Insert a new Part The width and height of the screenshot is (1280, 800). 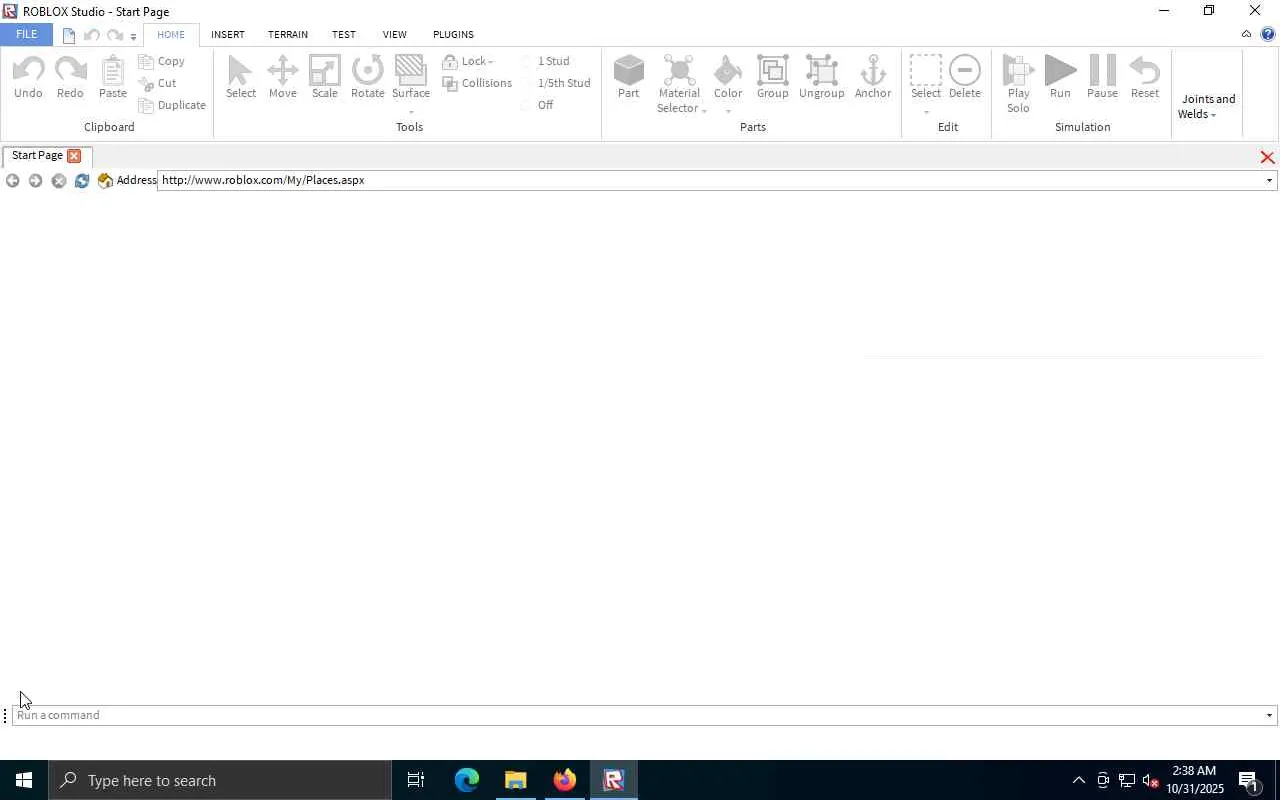tap(628, 77)
